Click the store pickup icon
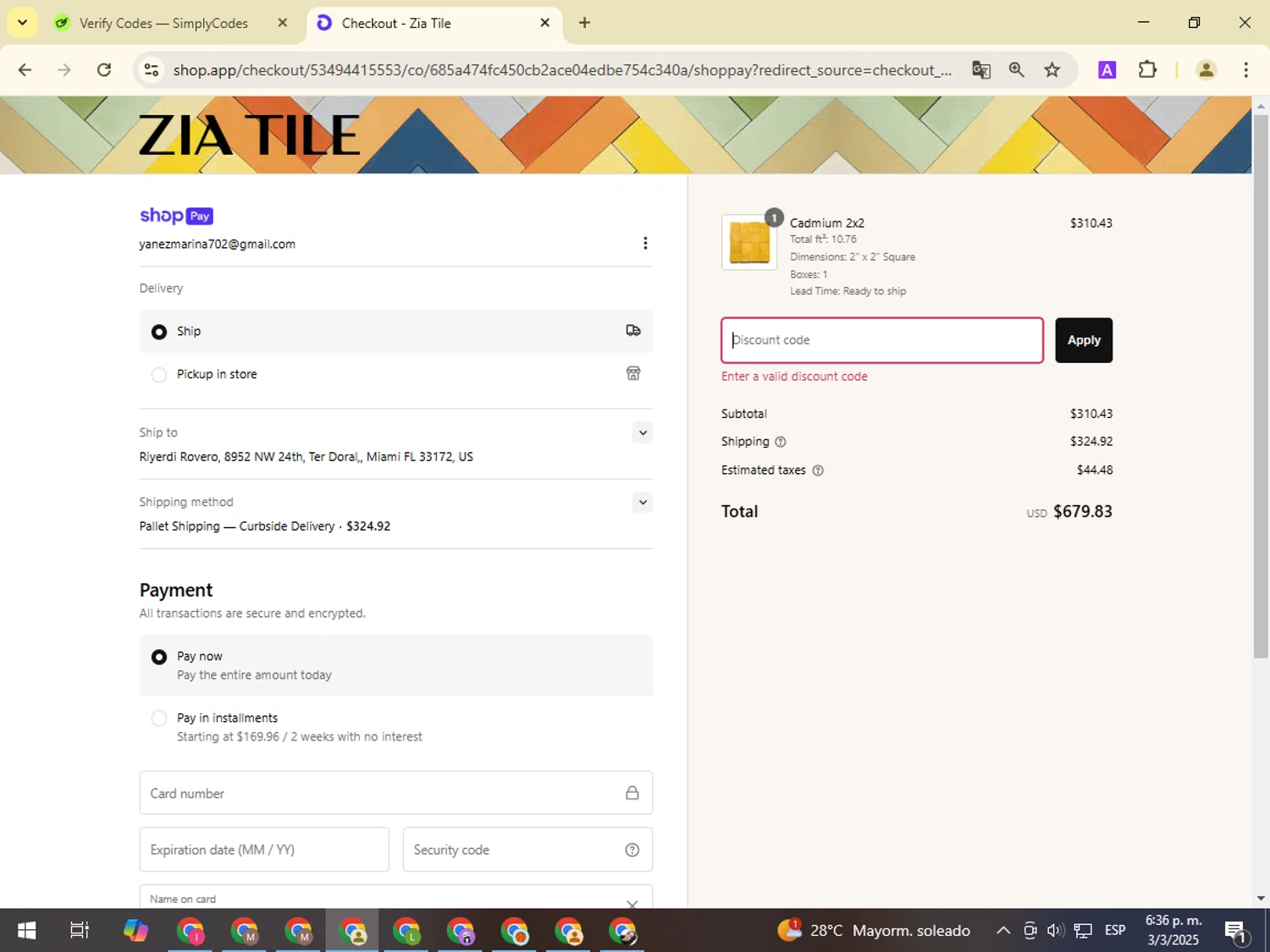Viewport: 1270px width, 952px height. coord(633,373)
